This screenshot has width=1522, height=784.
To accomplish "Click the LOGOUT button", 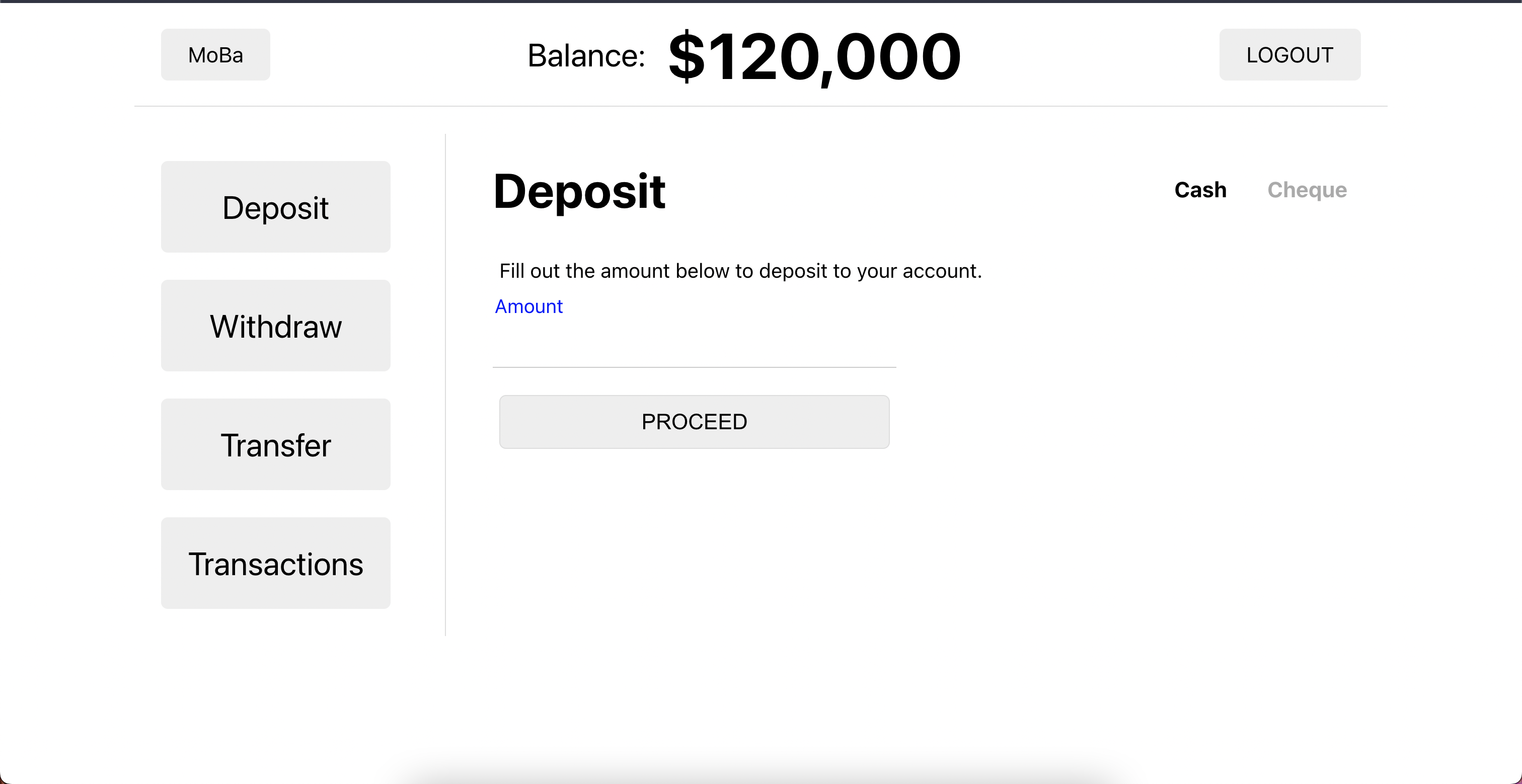I will (x=1290, y=54).
